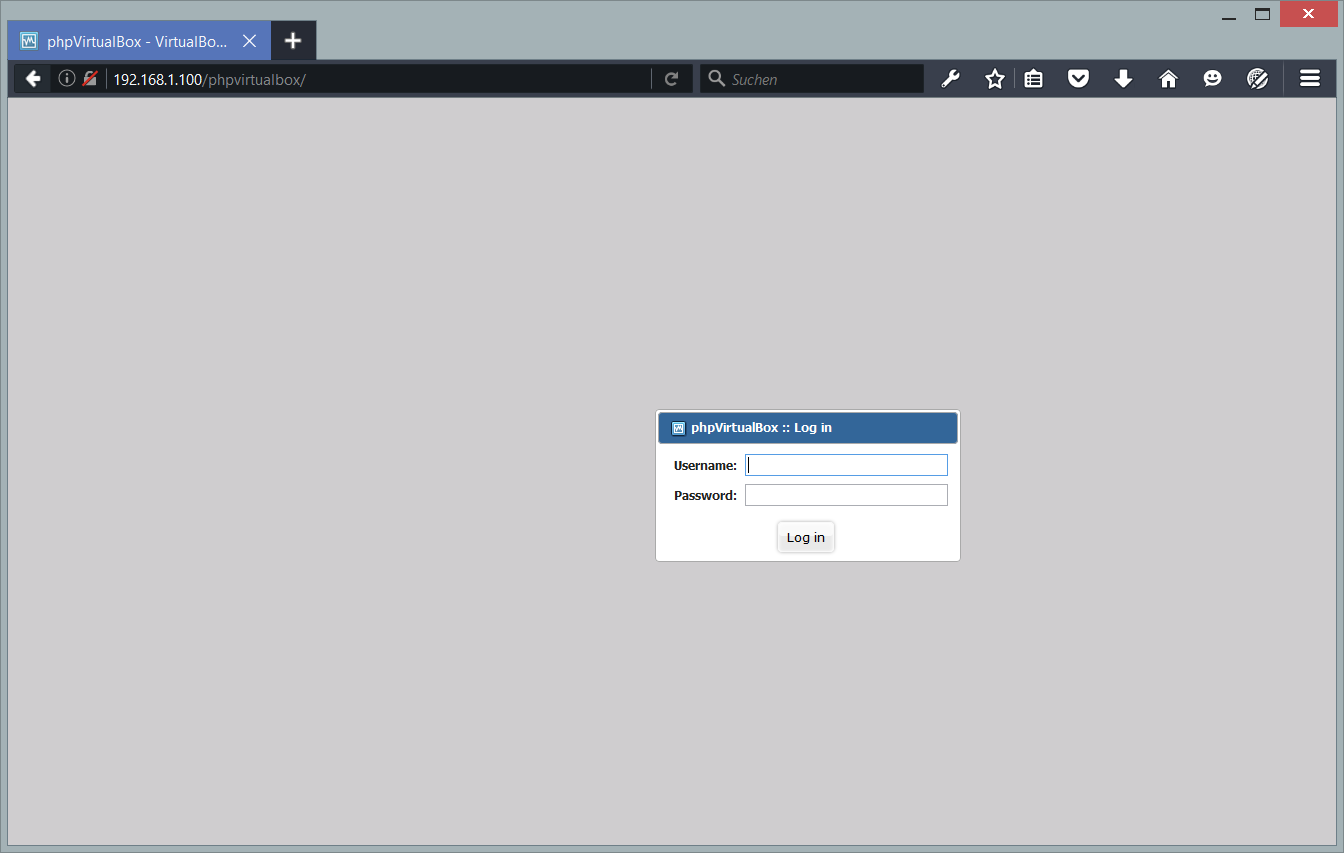Open the Pocket icon
The width and height of the screenshot is (1344, 853).
point(1078,79)
